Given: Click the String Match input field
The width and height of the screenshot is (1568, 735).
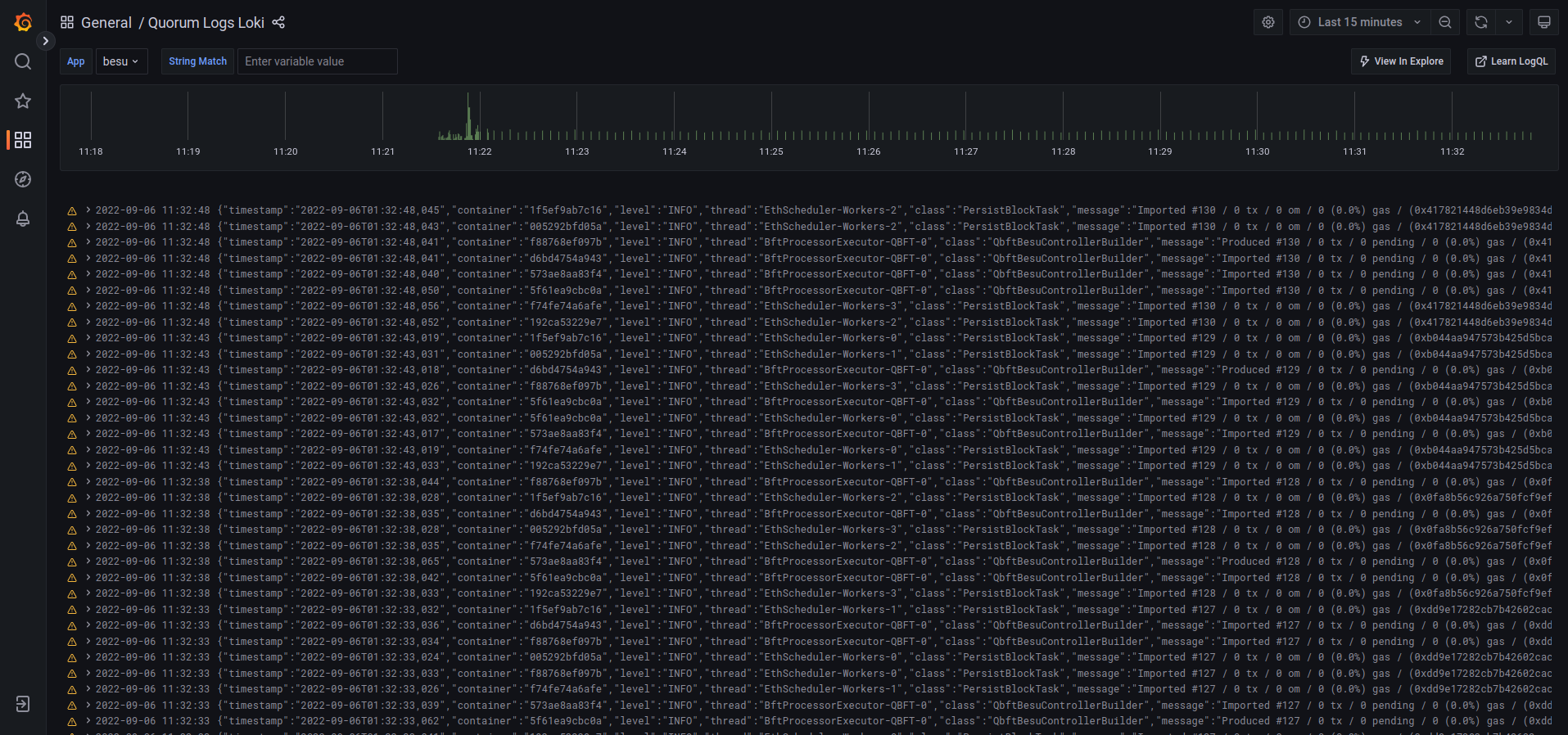Looking at the screenshot, I should point(317,61).
